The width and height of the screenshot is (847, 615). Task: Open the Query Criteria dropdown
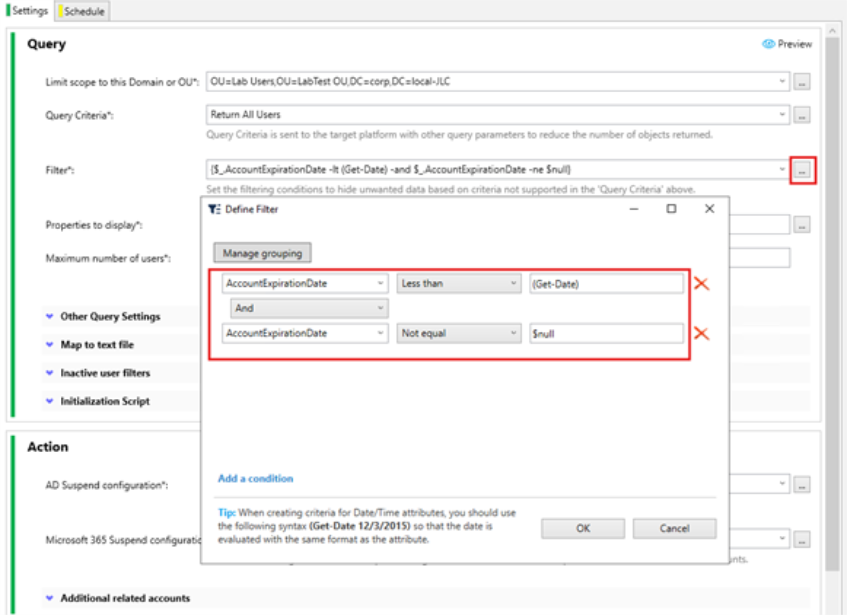click(x=782, y=114)
